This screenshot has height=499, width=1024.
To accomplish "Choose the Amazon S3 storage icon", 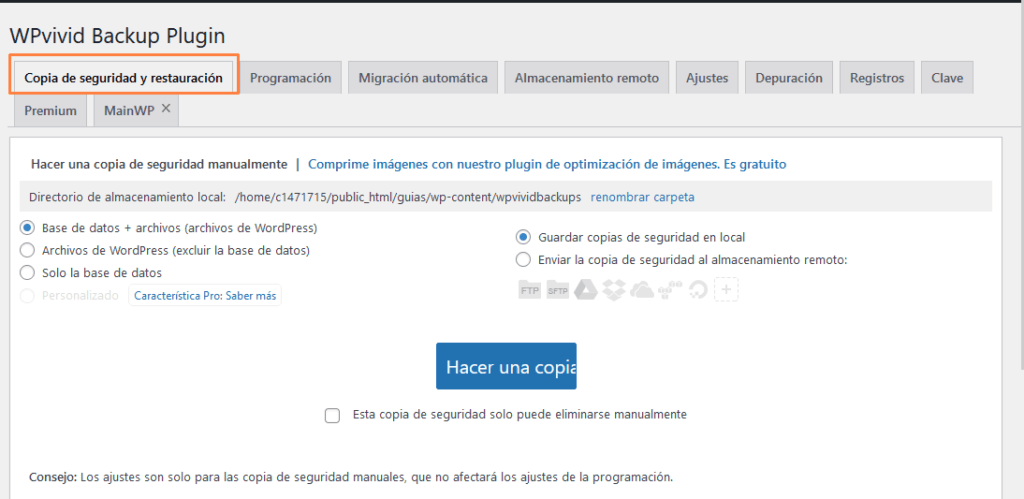I will (x=670, y=290).
